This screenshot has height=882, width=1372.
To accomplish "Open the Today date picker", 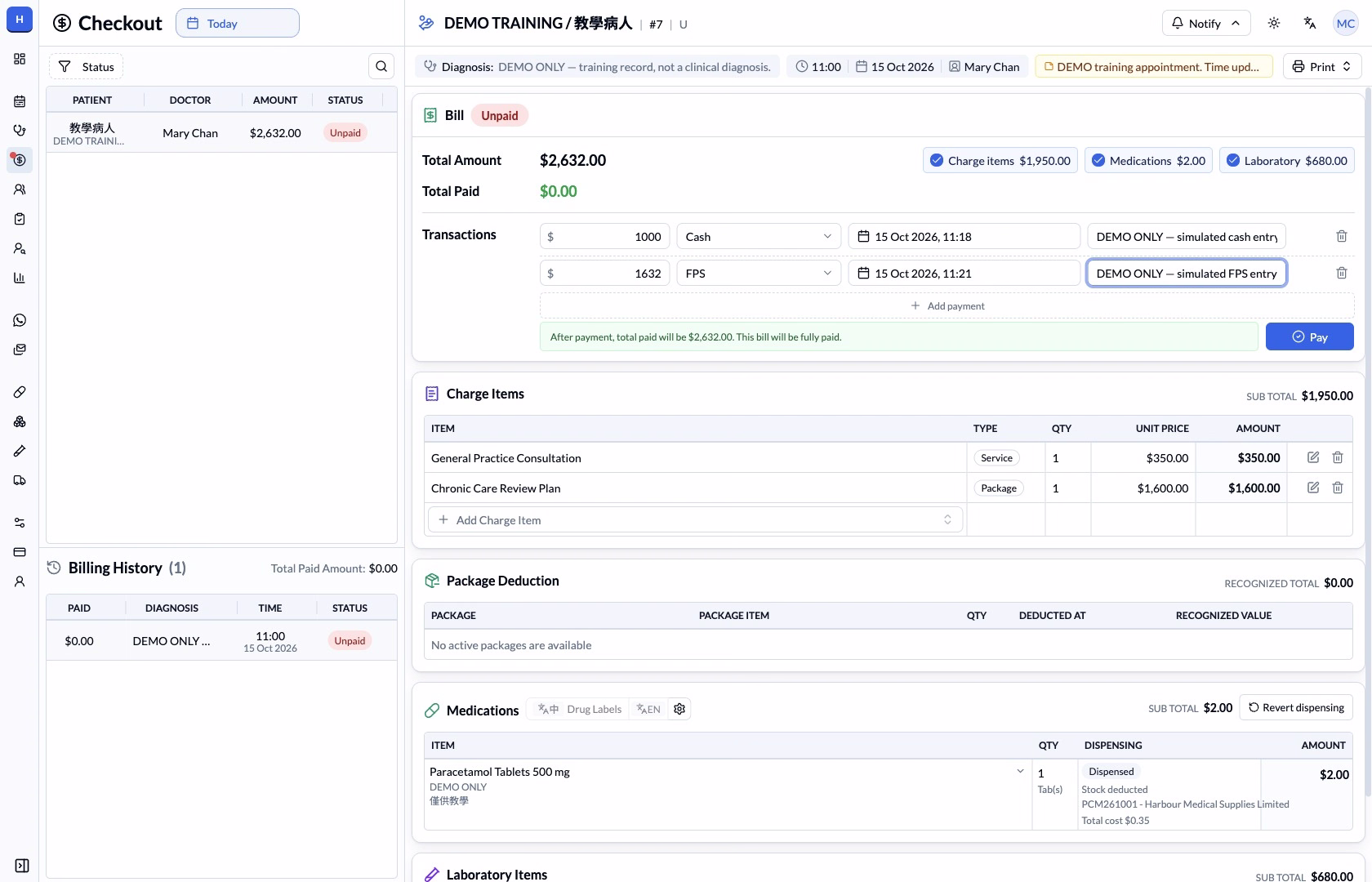I will click(x=238, y=23).
